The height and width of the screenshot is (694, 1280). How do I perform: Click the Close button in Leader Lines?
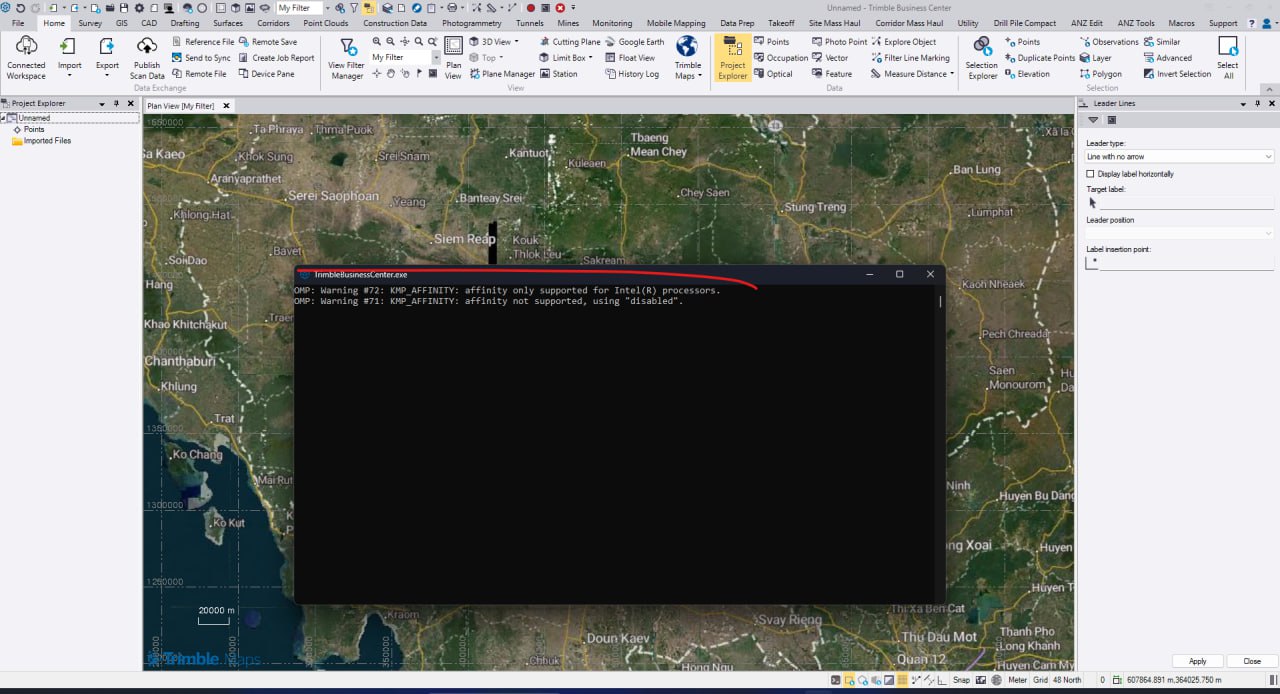pos(1251,661)
